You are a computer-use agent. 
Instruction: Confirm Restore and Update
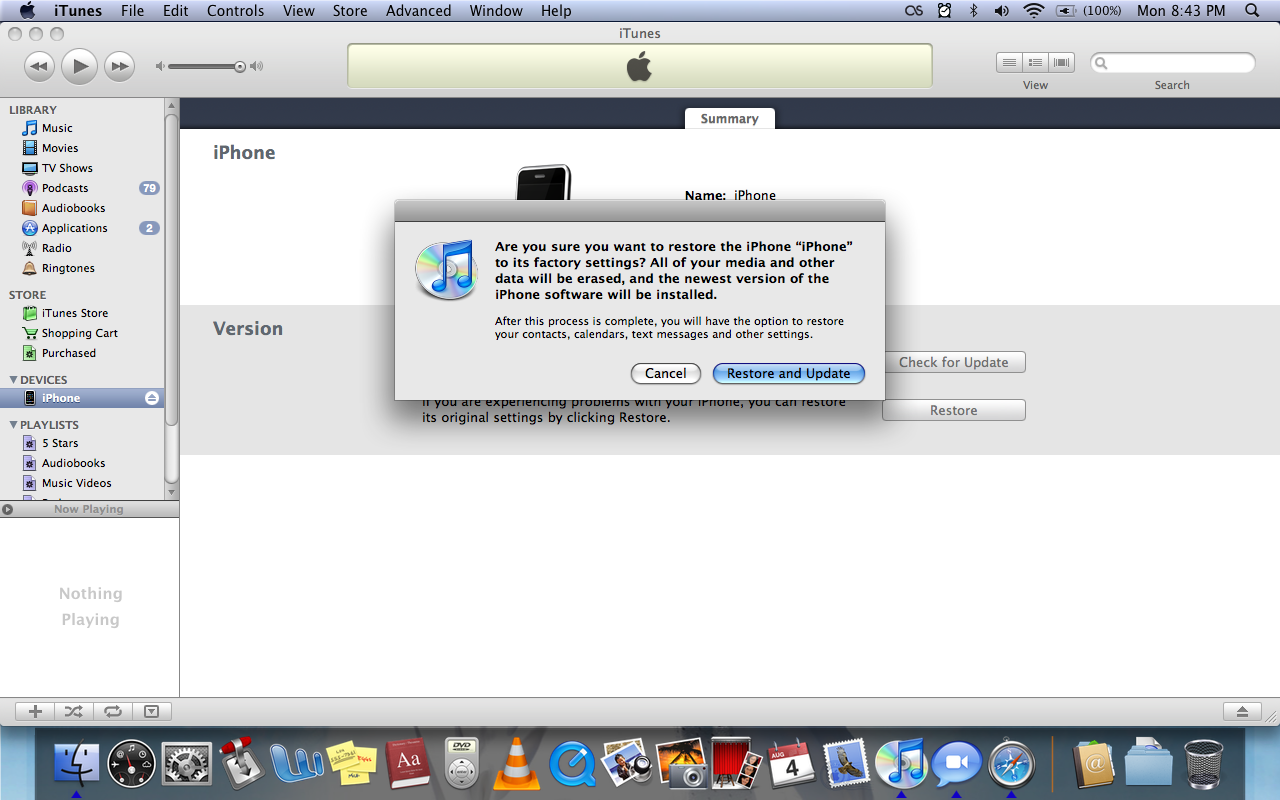[x=789, y=373]
